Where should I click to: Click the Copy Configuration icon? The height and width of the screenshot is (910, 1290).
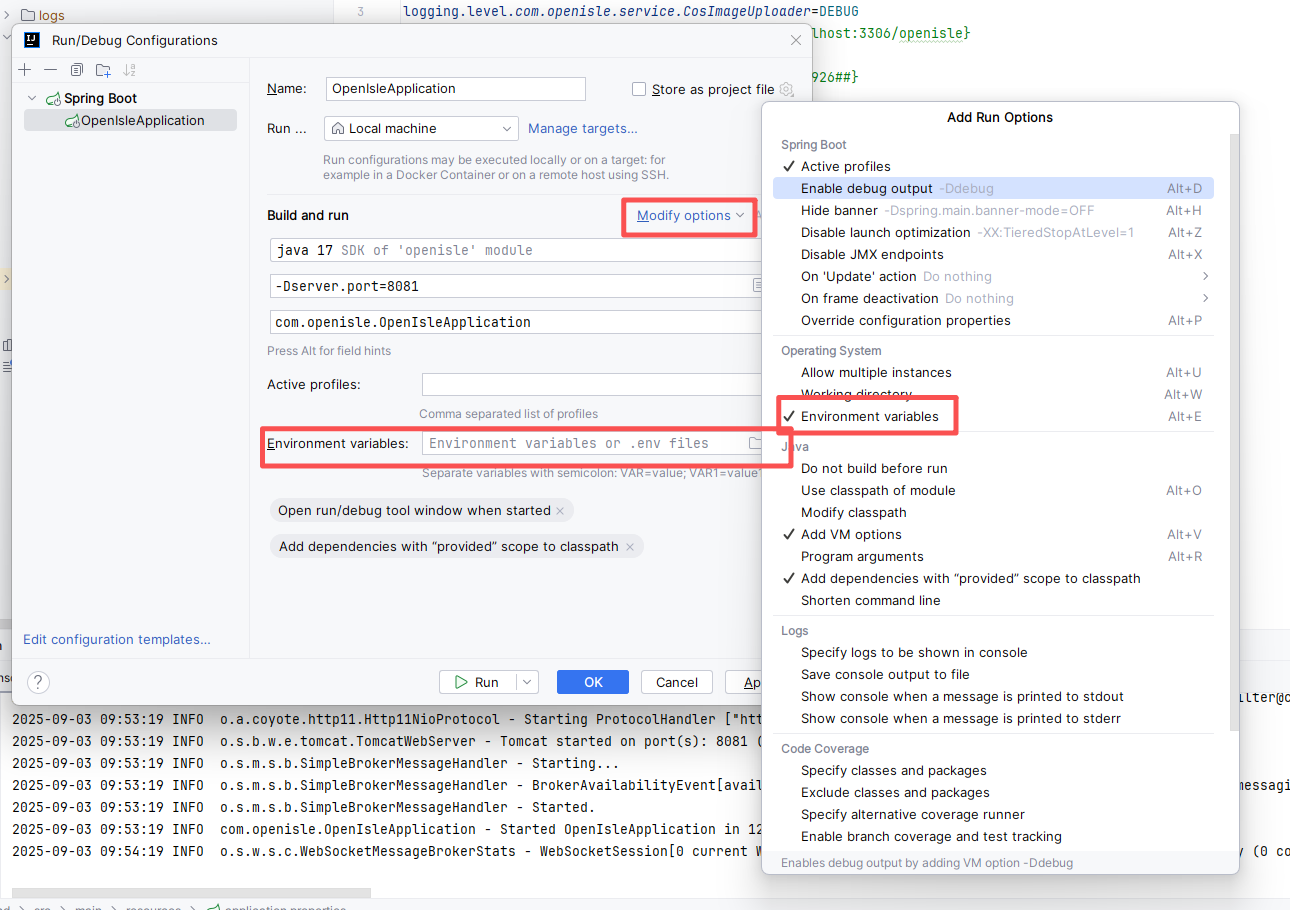point(77,70)
